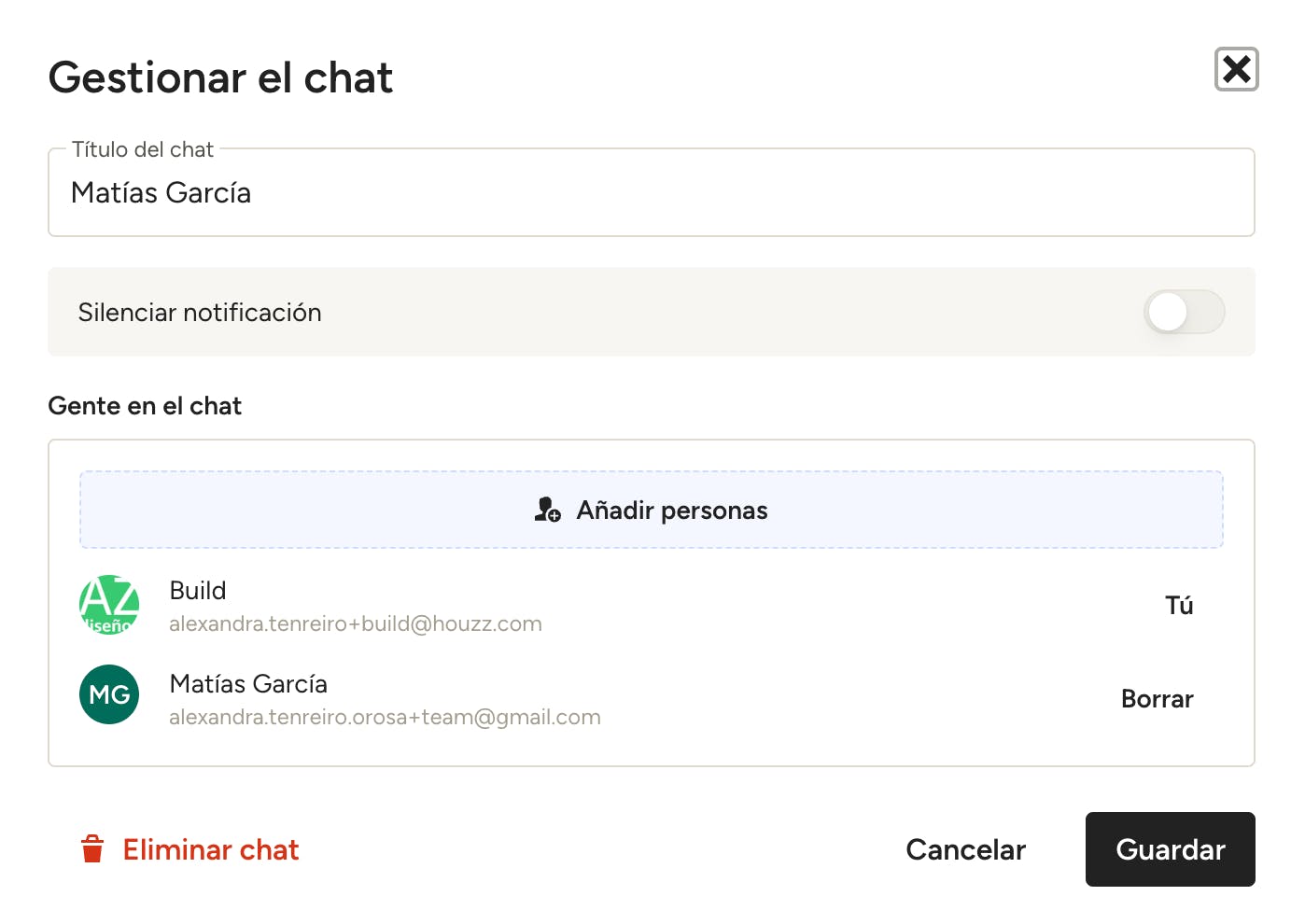
Task: Click the Gente en el chat heading
Action: pyautogui.click(x=145, y=406)
